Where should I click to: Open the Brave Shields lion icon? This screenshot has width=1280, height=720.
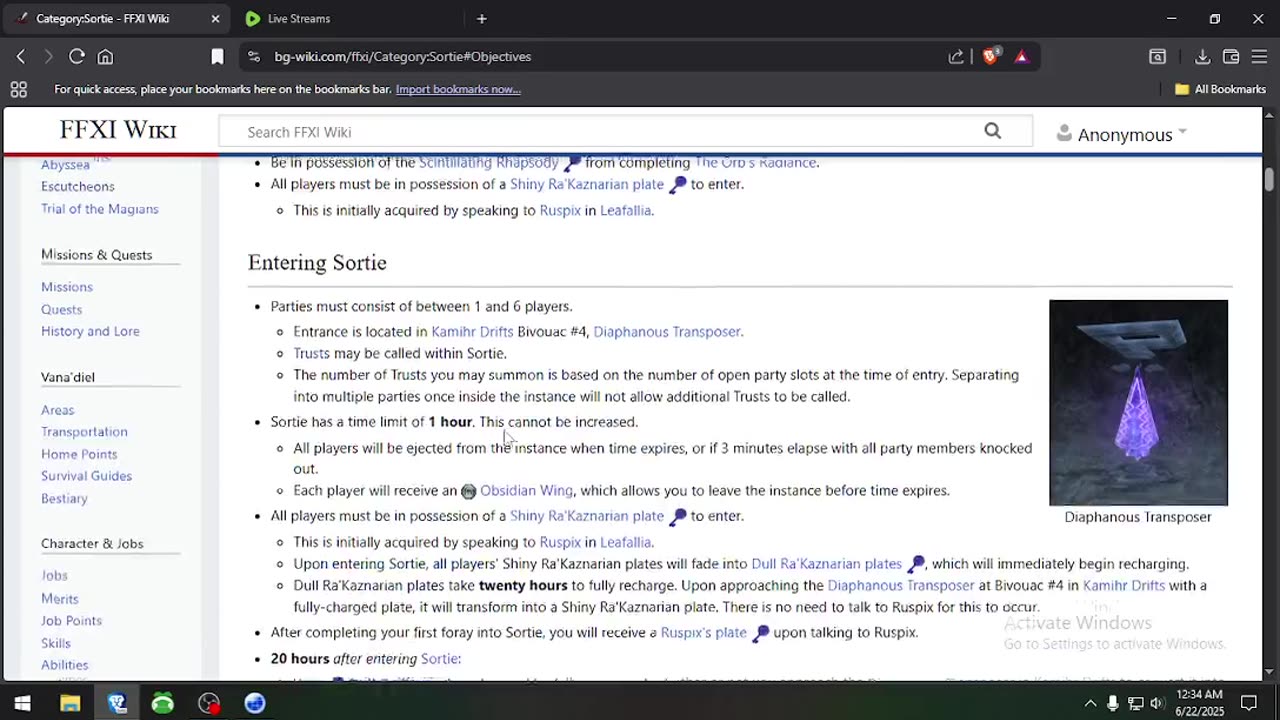point(990,57)
